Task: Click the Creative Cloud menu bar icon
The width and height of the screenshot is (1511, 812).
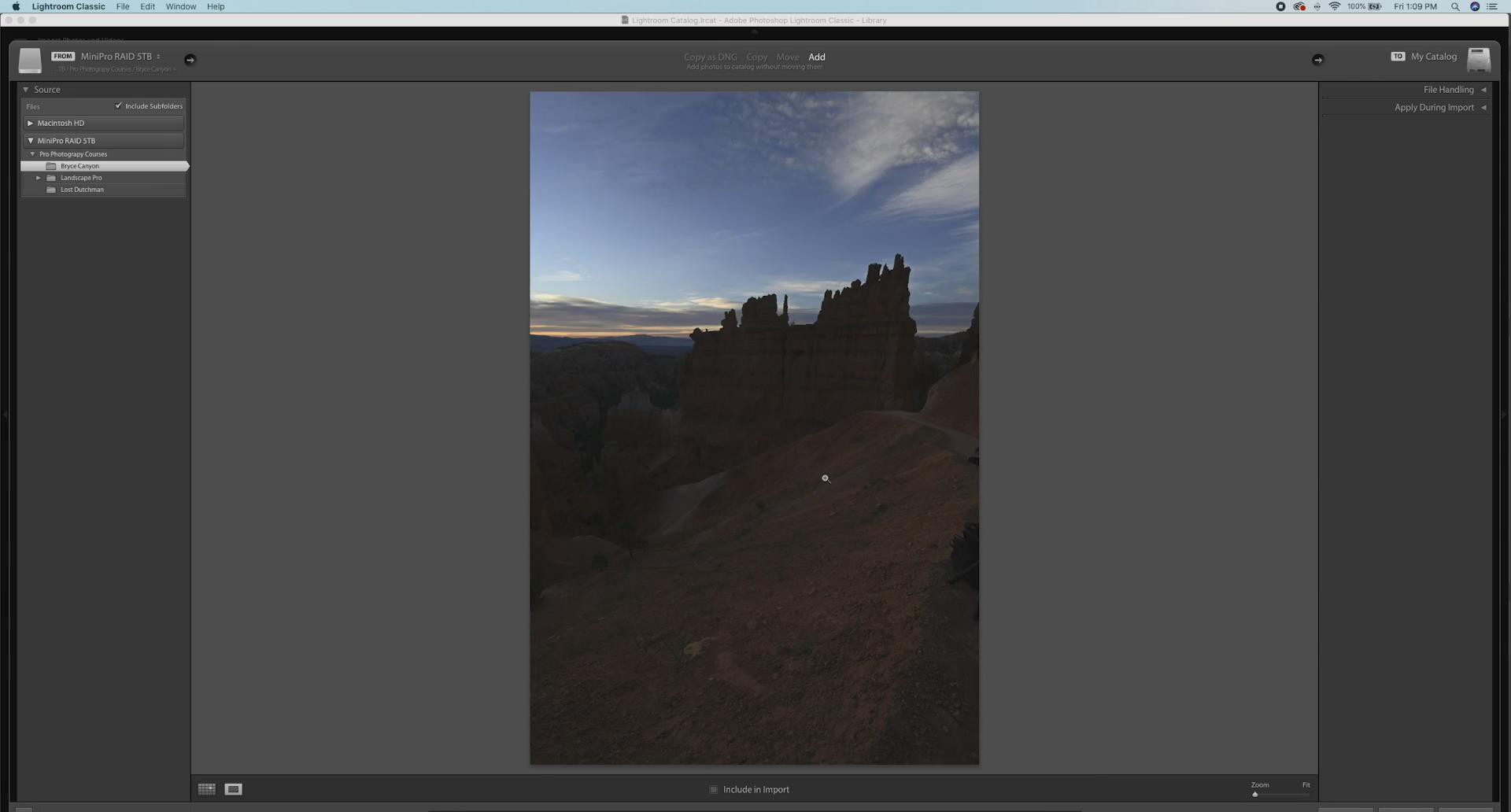Action: 1299,6
